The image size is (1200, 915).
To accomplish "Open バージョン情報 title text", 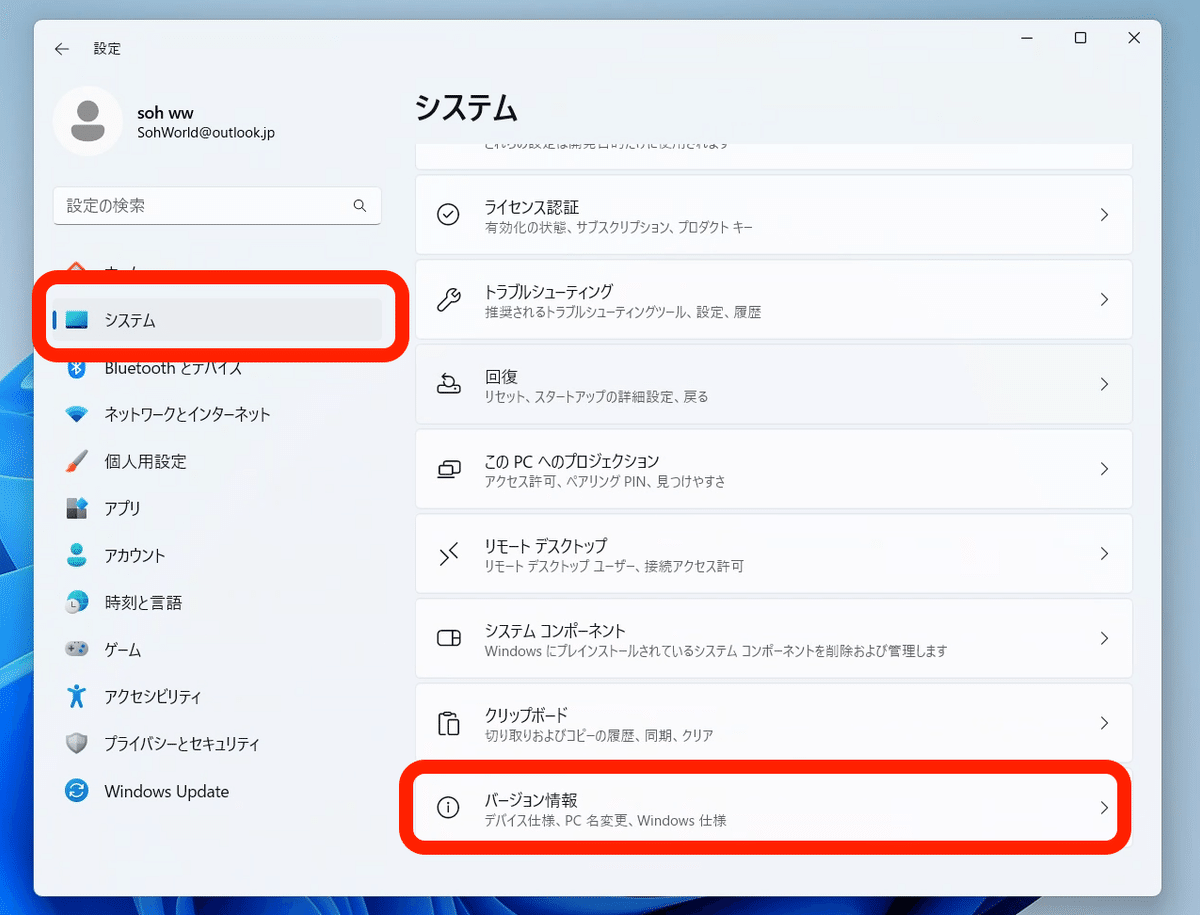I will tap(531, 800).
